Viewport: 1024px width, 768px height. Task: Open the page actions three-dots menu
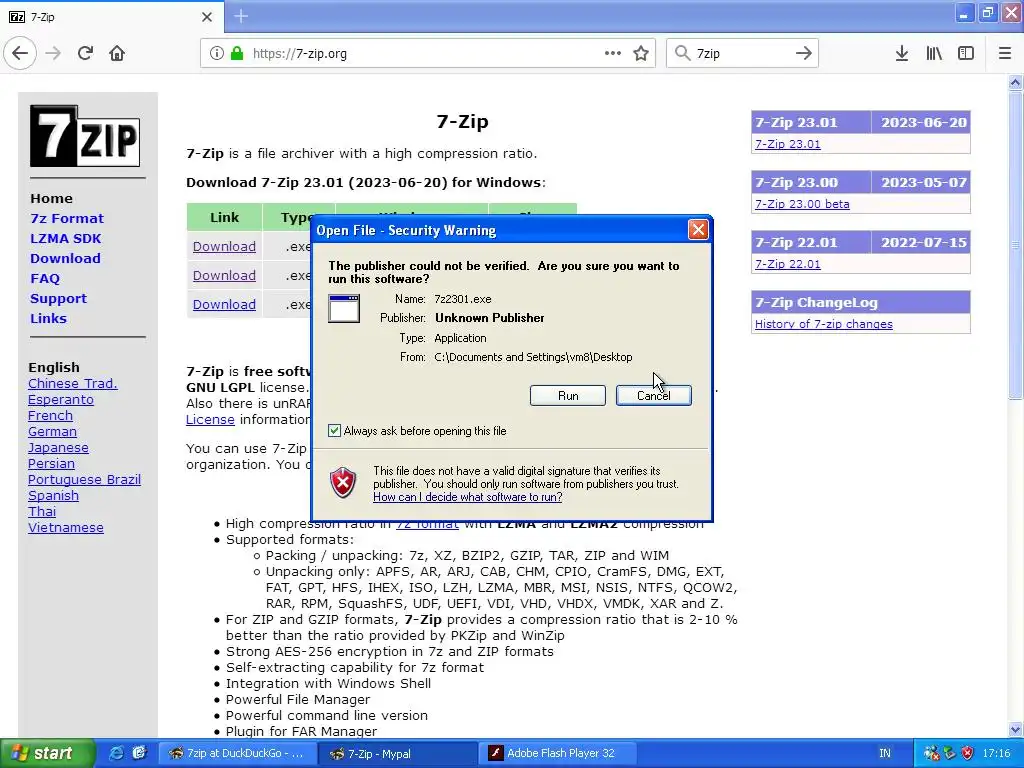tap(613, 54)
